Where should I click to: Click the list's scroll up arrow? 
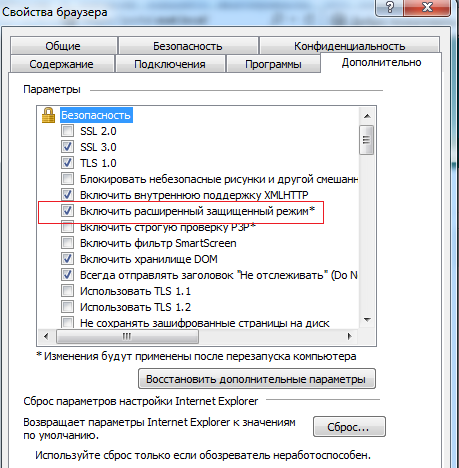pos(367,116)
